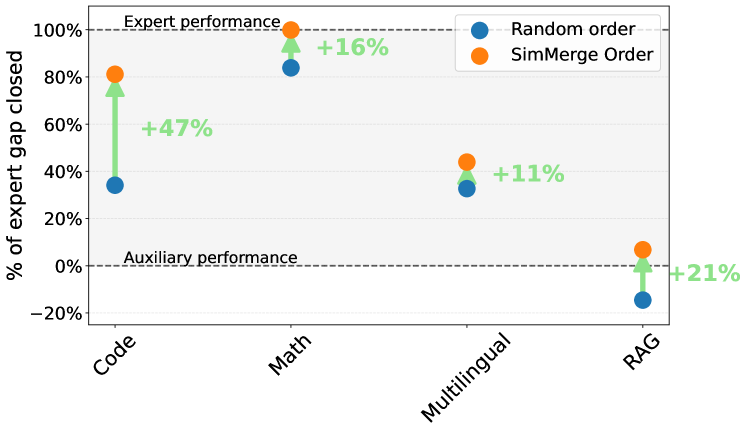Click the orange SimMerge dot for Math
The image size is (747, 433).
coord(291,30)
